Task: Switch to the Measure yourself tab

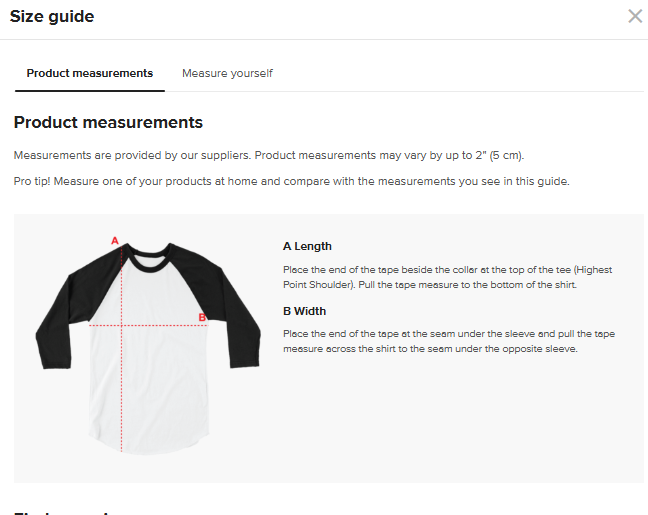Action: (227, 73)
